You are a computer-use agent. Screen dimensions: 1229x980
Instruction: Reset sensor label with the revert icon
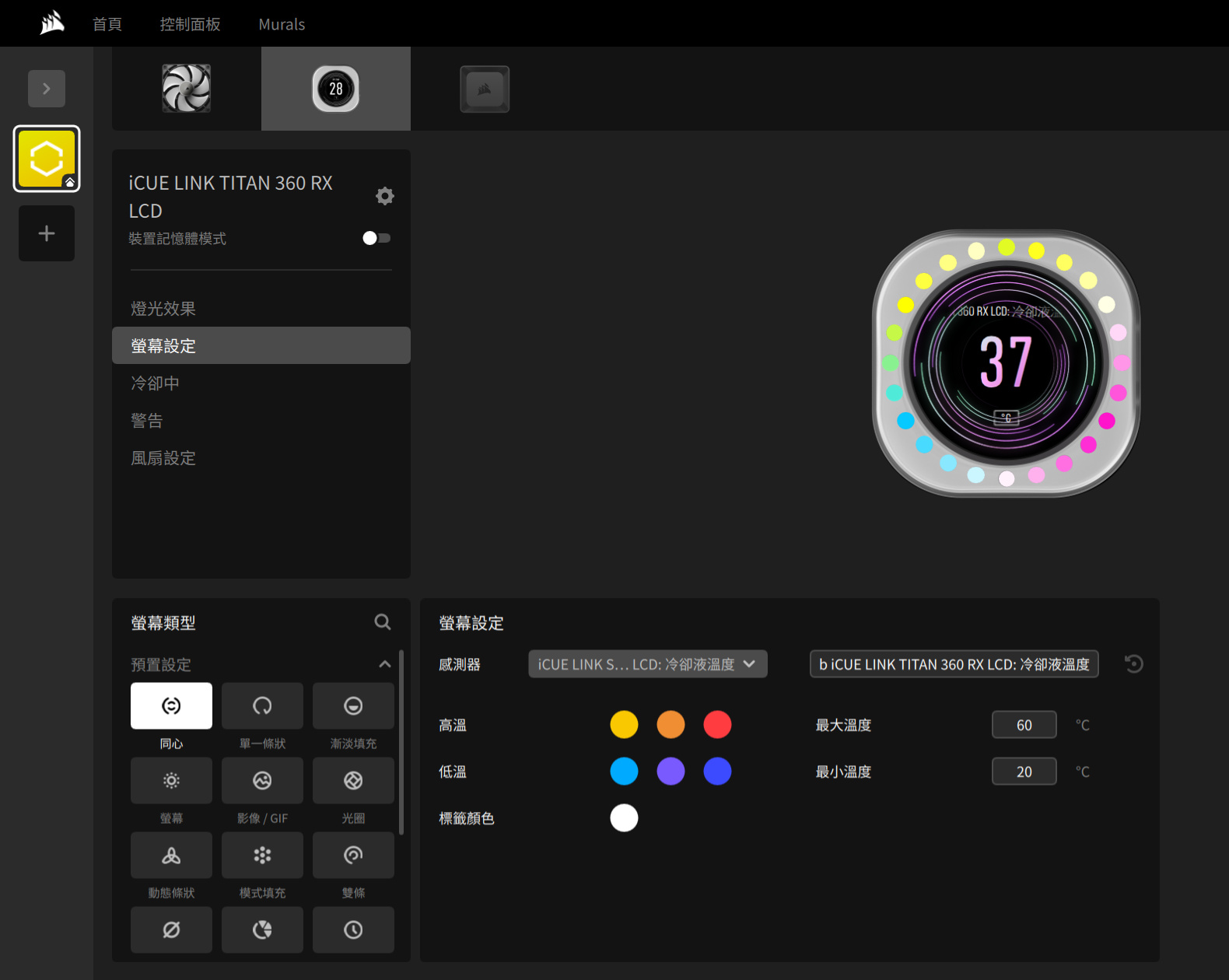[x=1133, y=664]
